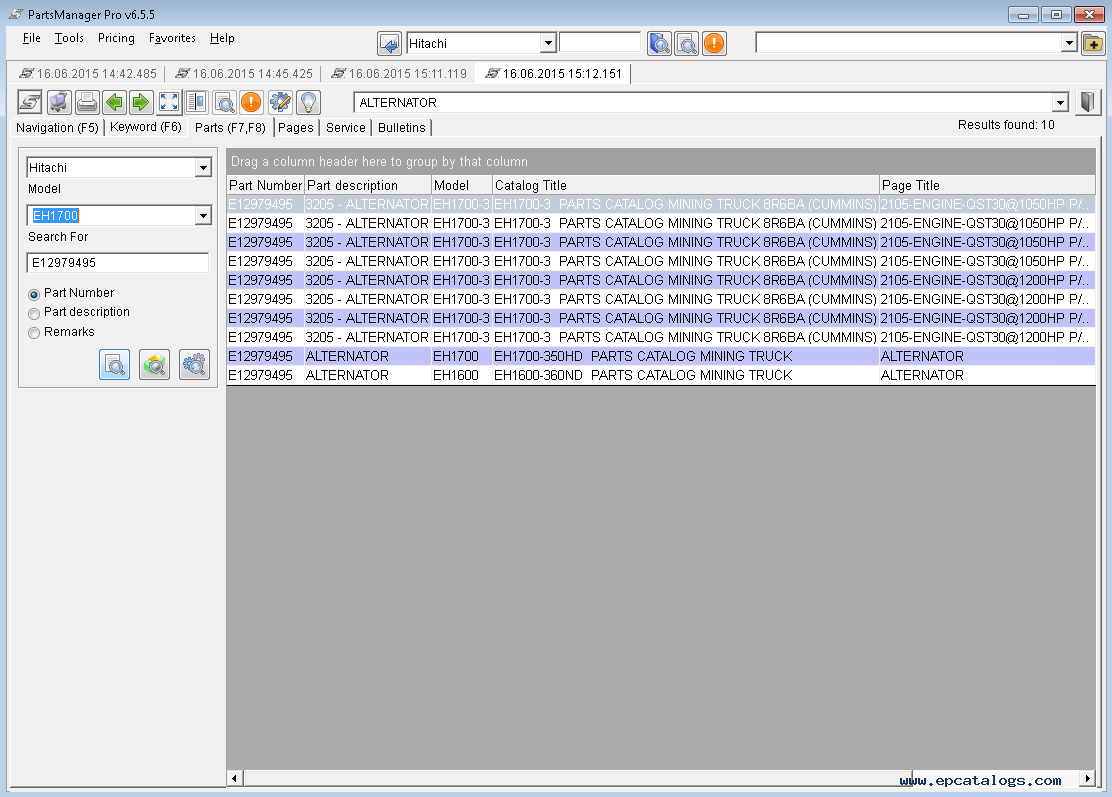The height and width of the screenshot is (797, 1112).
Task: Click the lightbulb hint icon
Action: [308, 102]
